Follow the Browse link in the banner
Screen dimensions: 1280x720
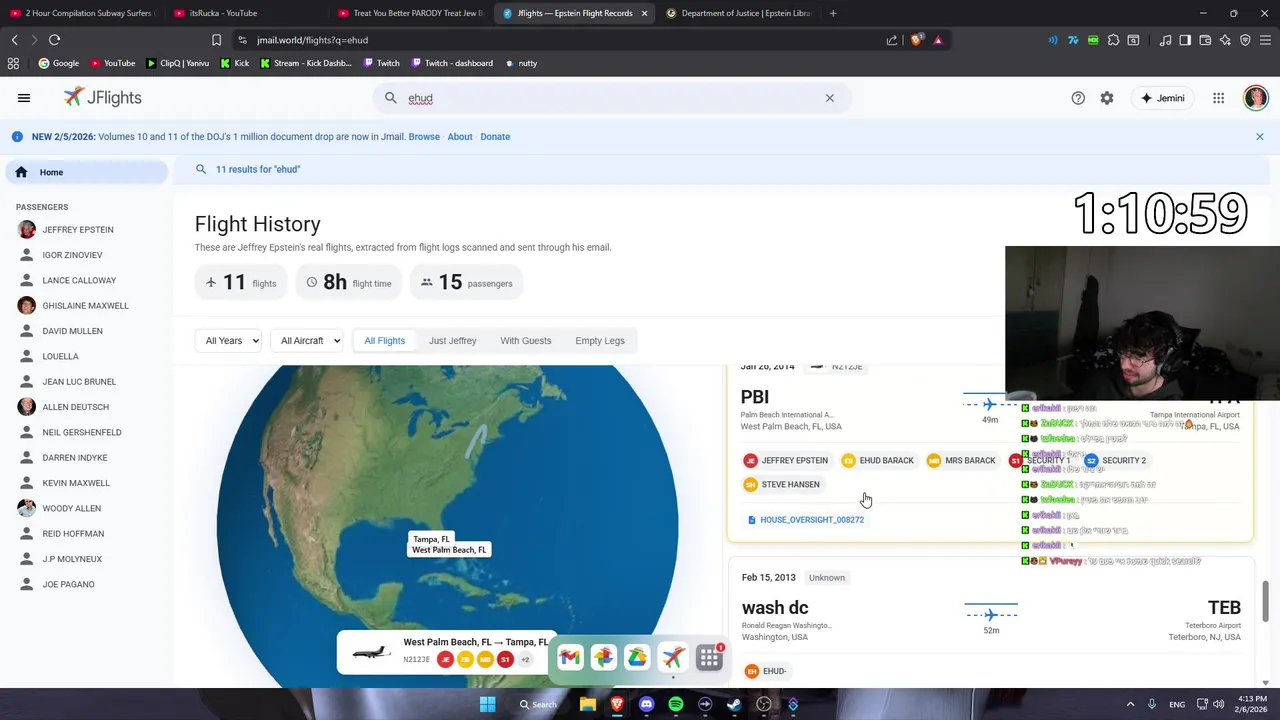coord(424,137)
